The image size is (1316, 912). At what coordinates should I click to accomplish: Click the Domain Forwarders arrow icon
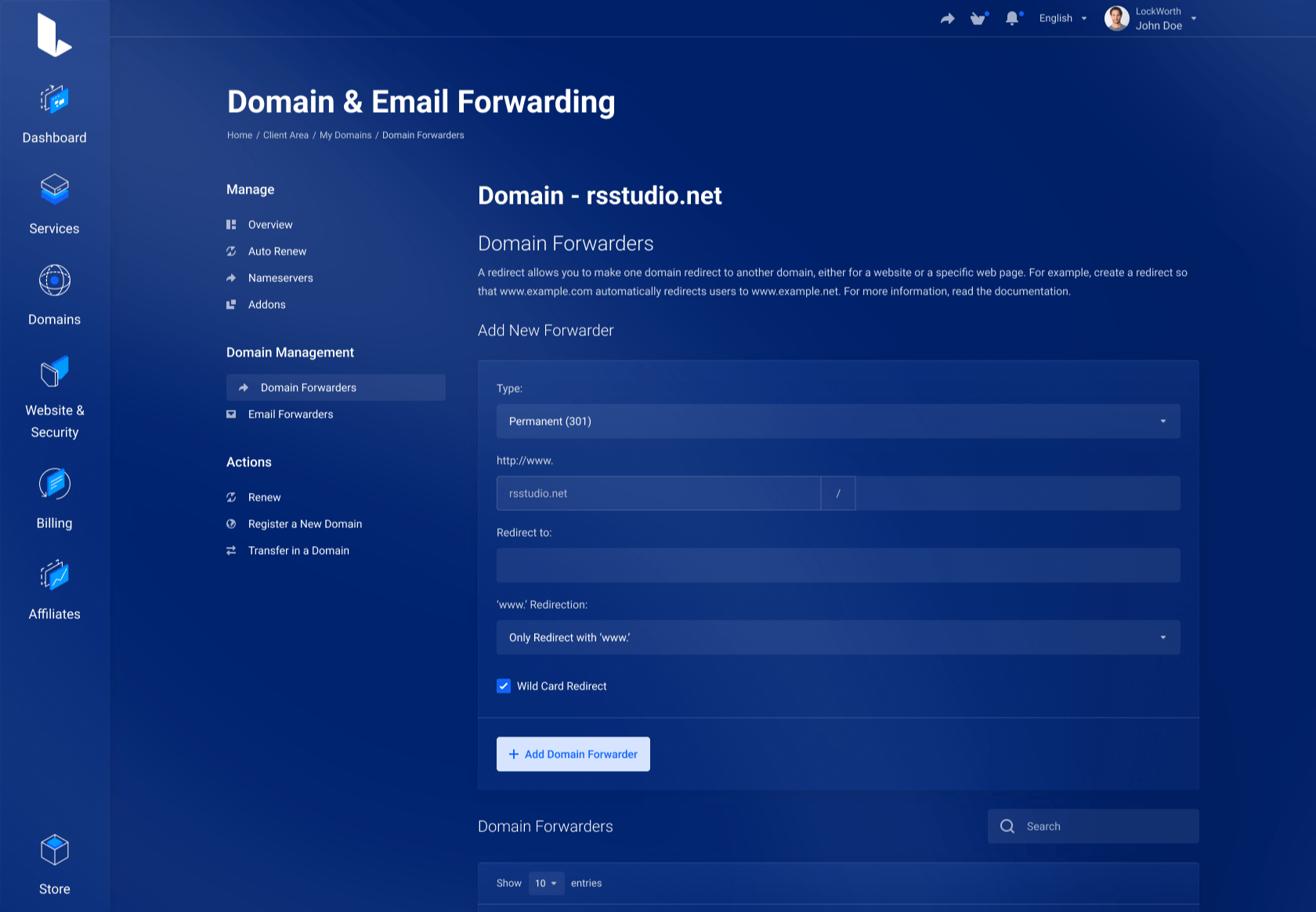(x=244, y=388)
